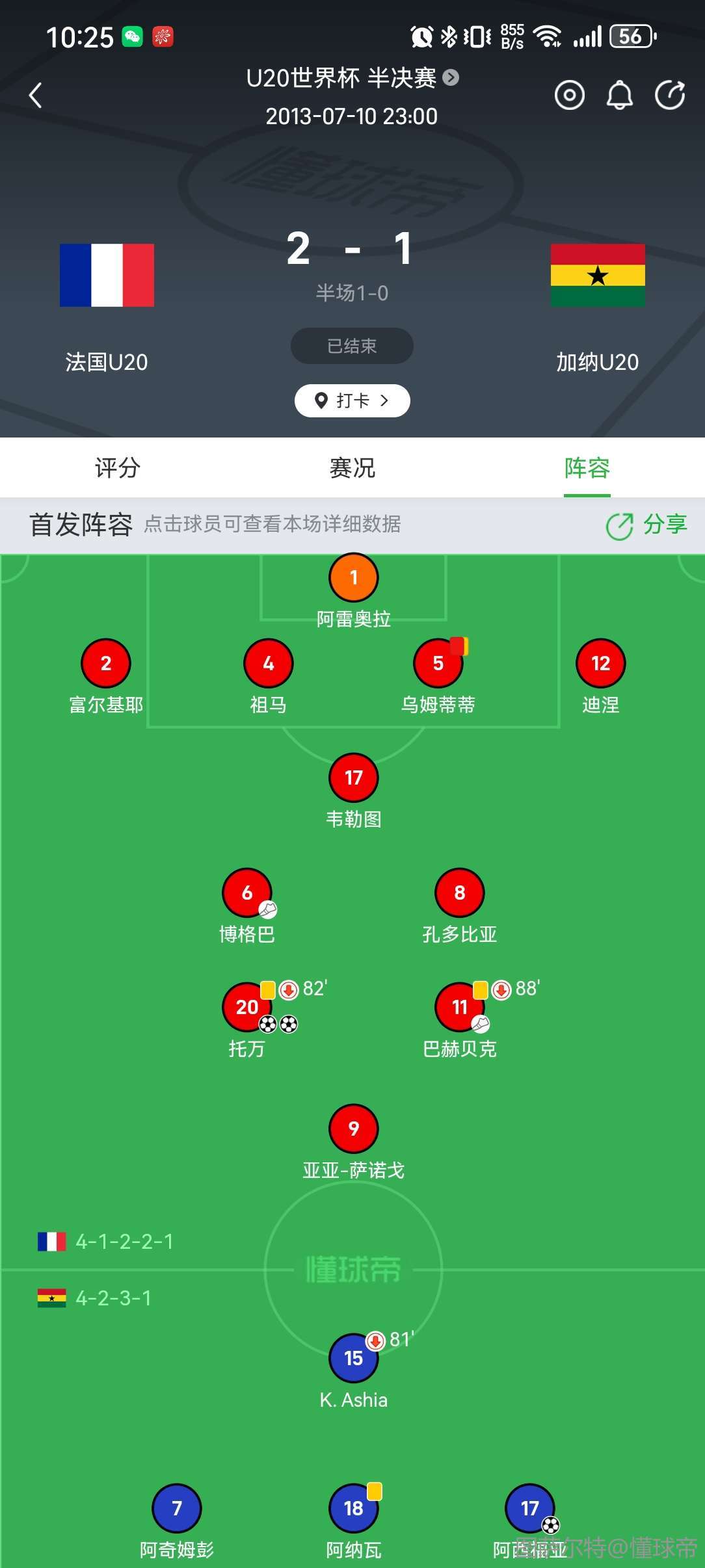705x1568 pixels.
Task: Switch to the 赛况 tab
Action: tap(352, 467)
